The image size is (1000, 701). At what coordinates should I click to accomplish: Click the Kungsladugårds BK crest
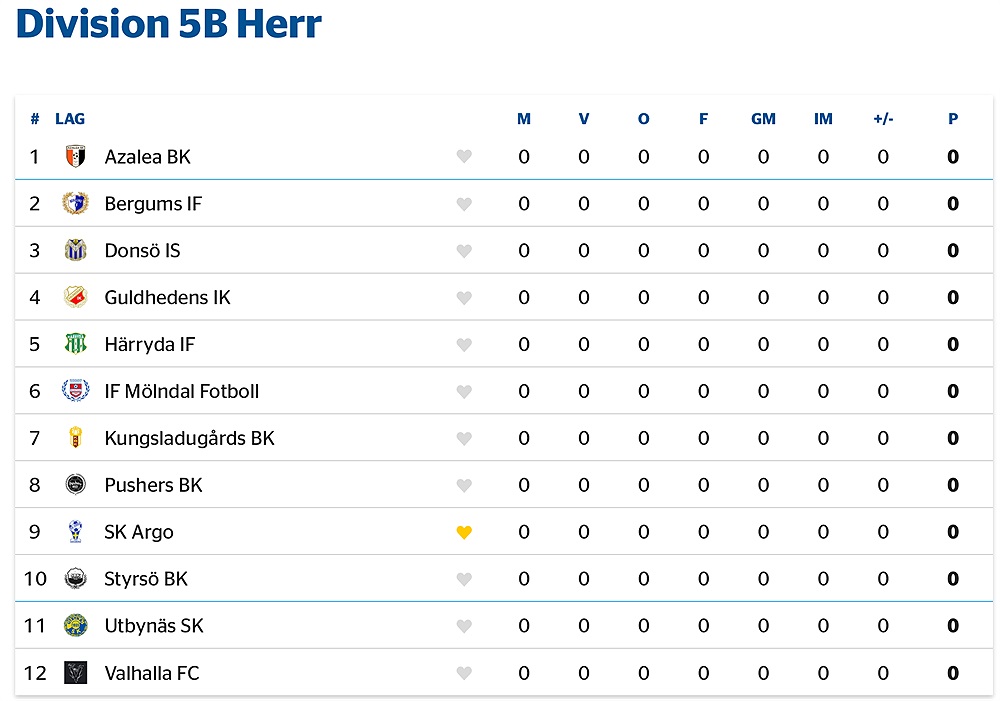pyautogui.click(x=75, y=438)
